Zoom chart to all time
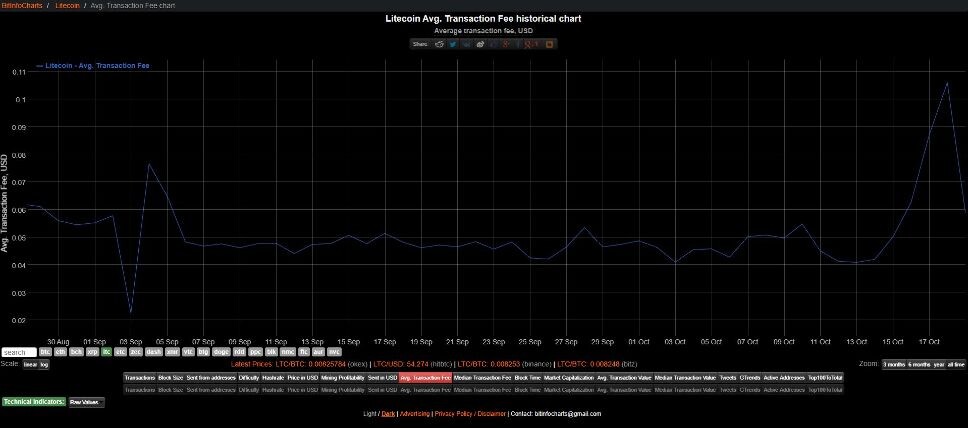The height and width of the screenshot is (428, 968). (x=956, y=364)
